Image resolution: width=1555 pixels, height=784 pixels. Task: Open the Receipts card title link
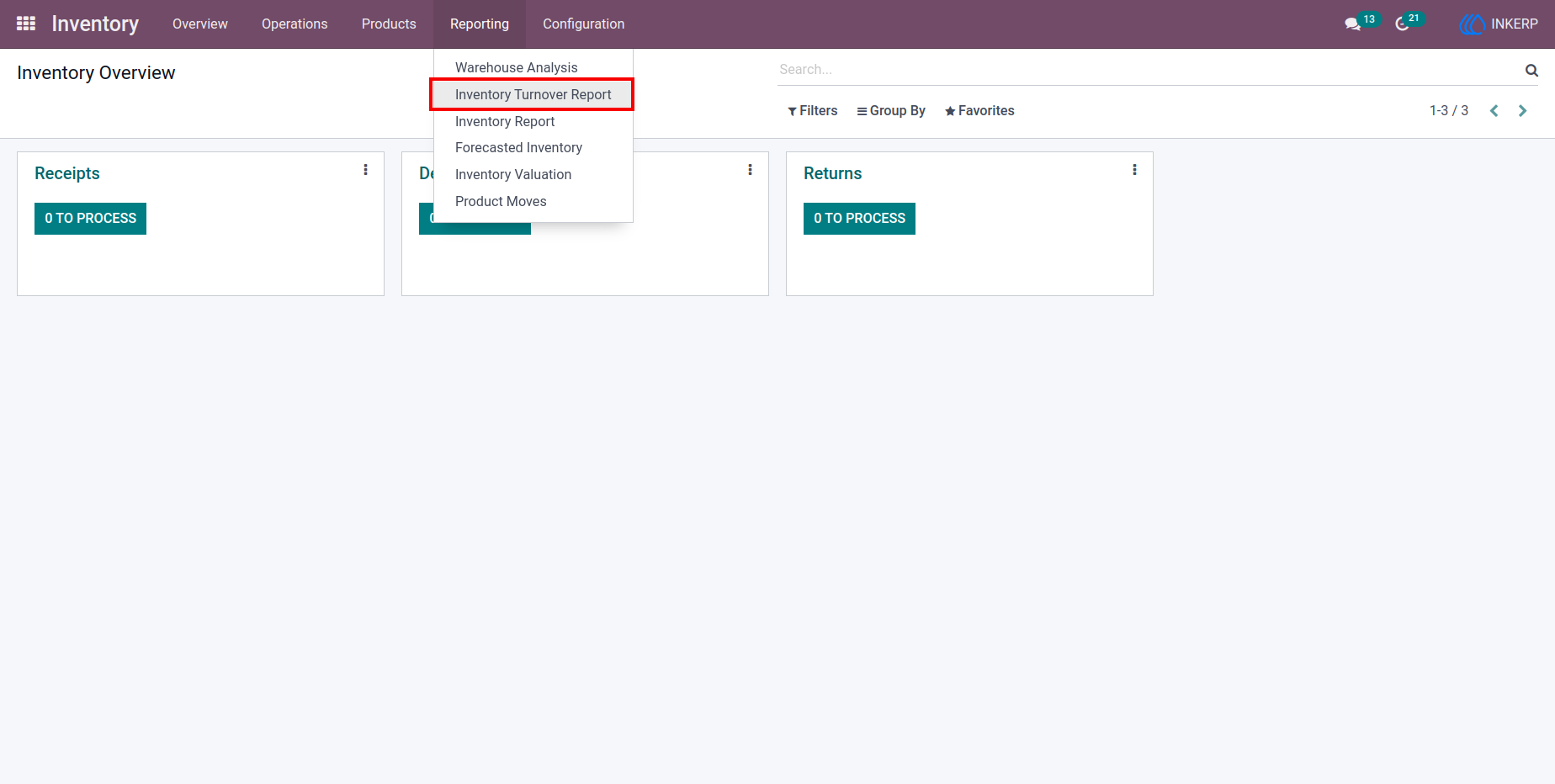click(67, 173)
